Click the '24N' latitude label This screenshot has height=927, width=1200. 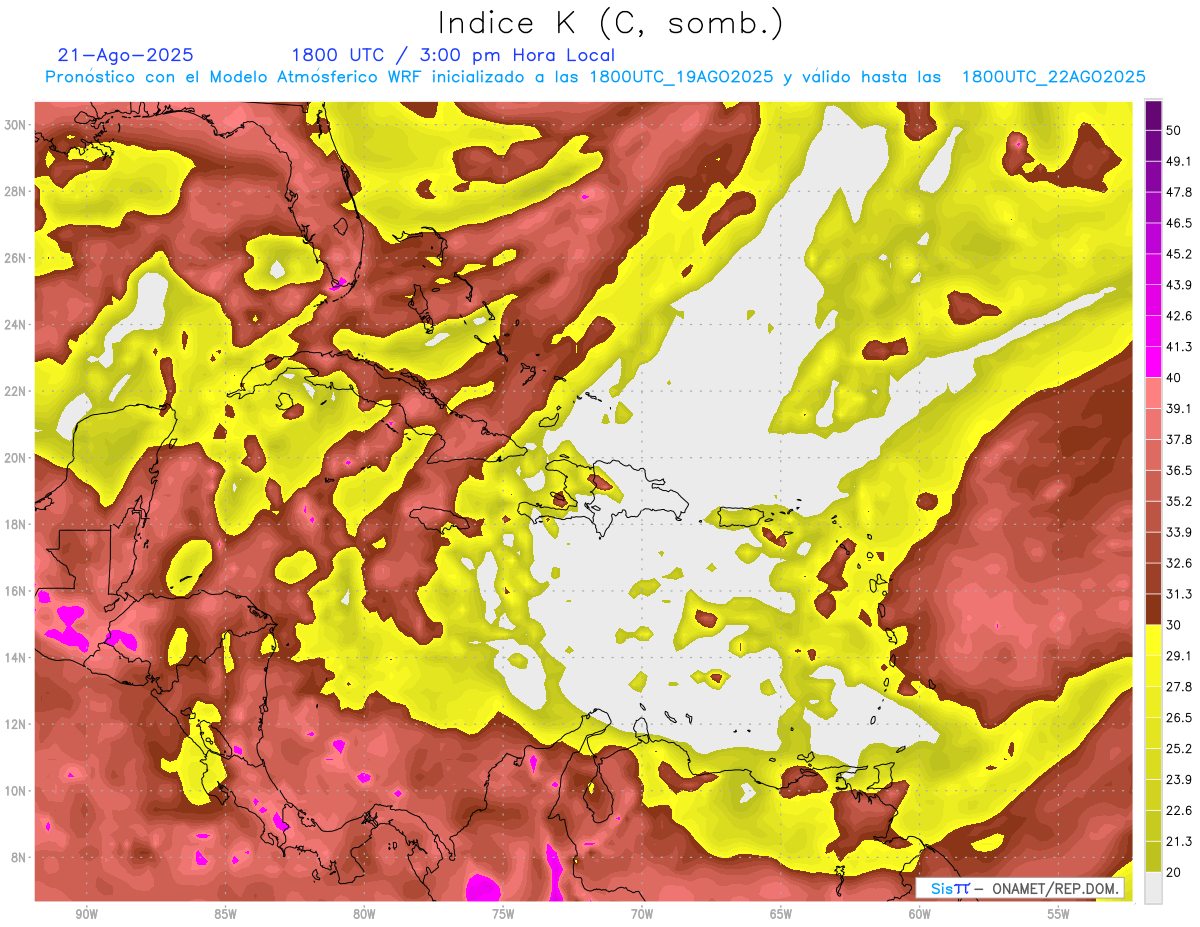point(15,325)
